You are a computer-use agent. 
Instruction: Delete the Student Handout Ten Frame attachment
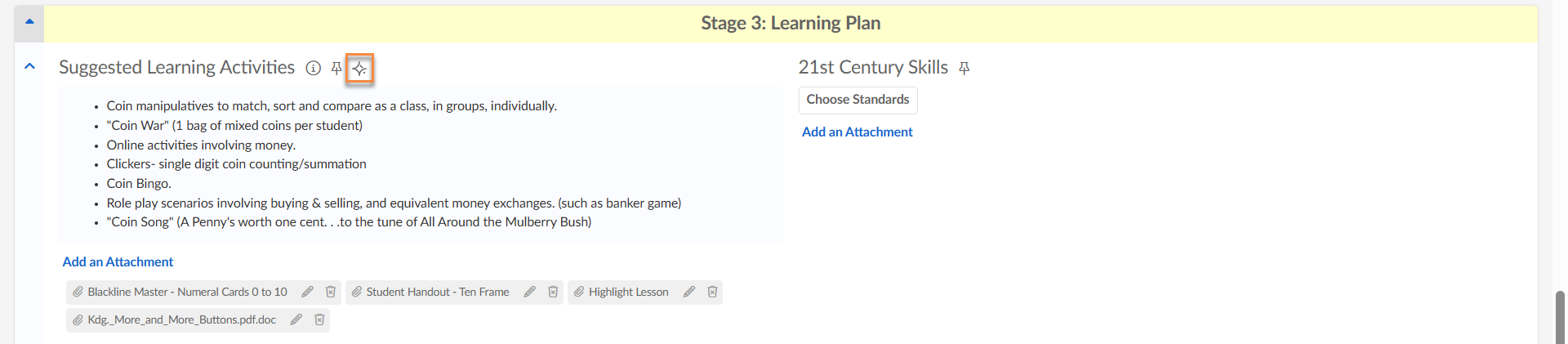pos(553,292)
